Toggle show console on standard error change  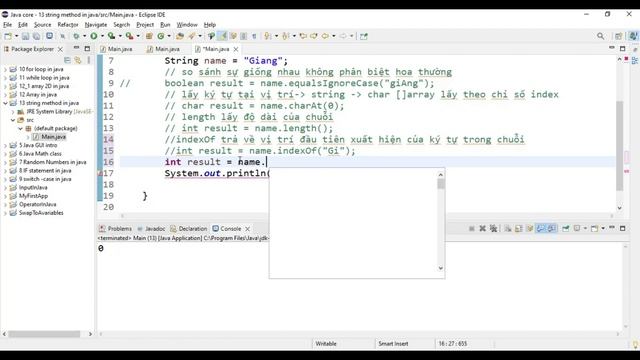552,229
